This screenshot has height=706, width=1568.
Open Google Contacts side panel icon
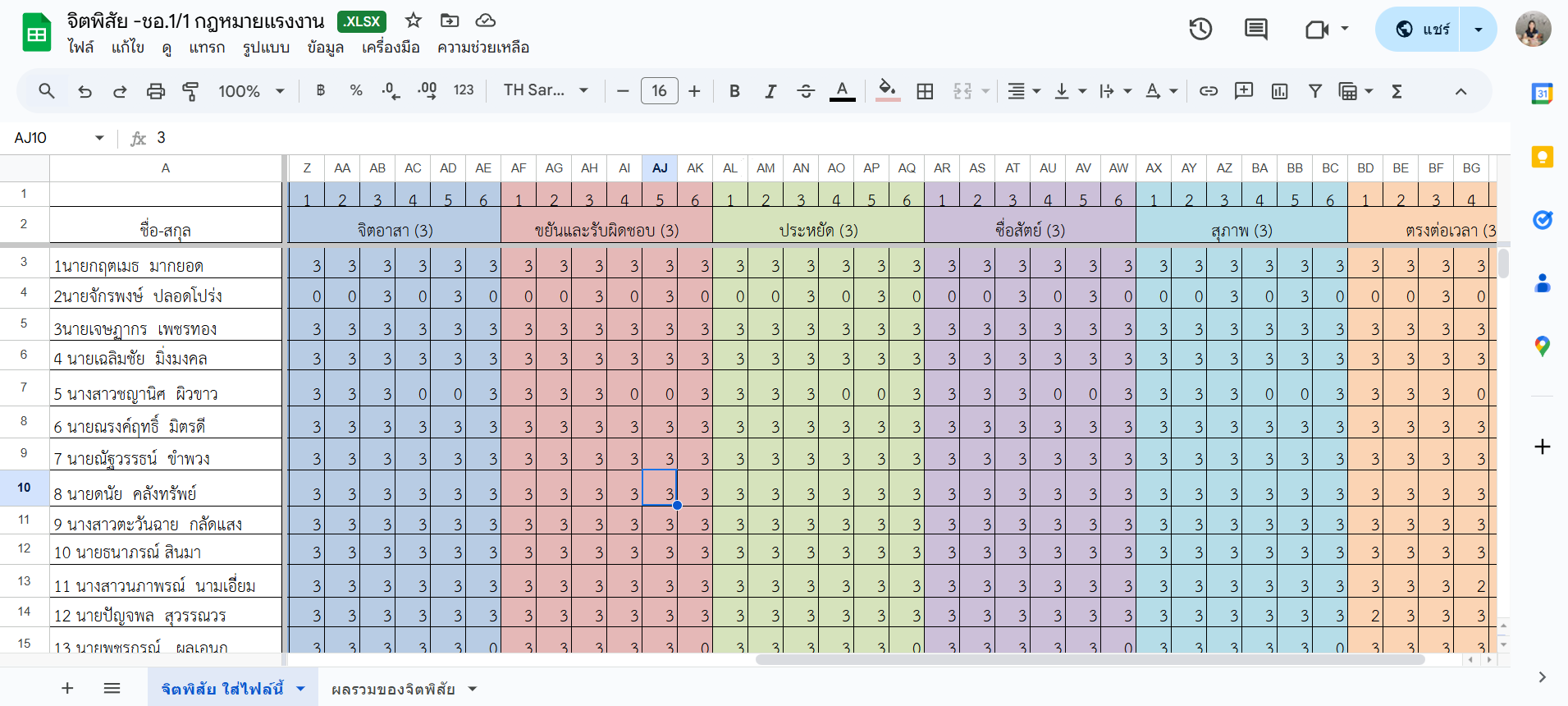click(1543, 283)
